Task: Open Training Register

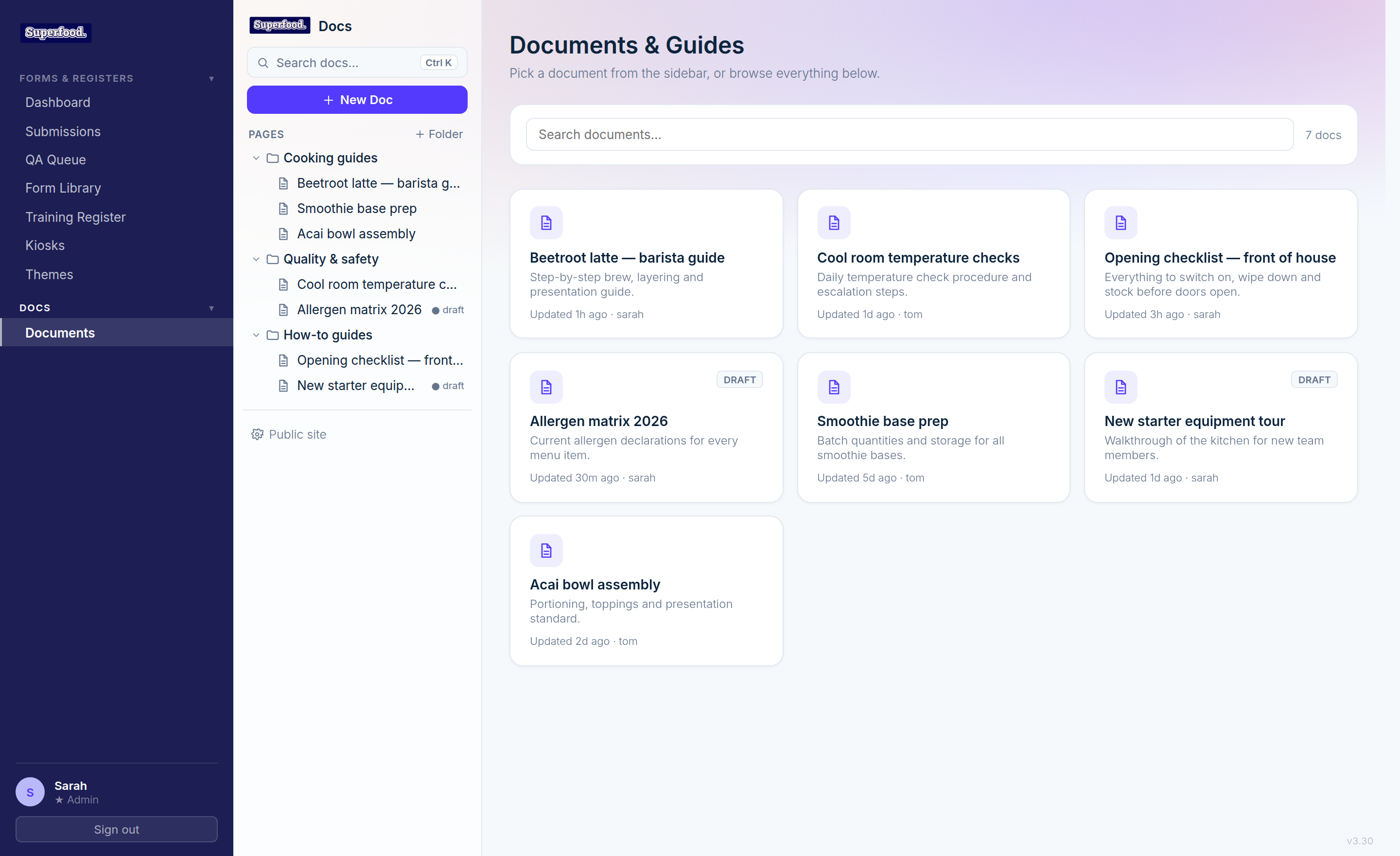Action: (117, 217)
